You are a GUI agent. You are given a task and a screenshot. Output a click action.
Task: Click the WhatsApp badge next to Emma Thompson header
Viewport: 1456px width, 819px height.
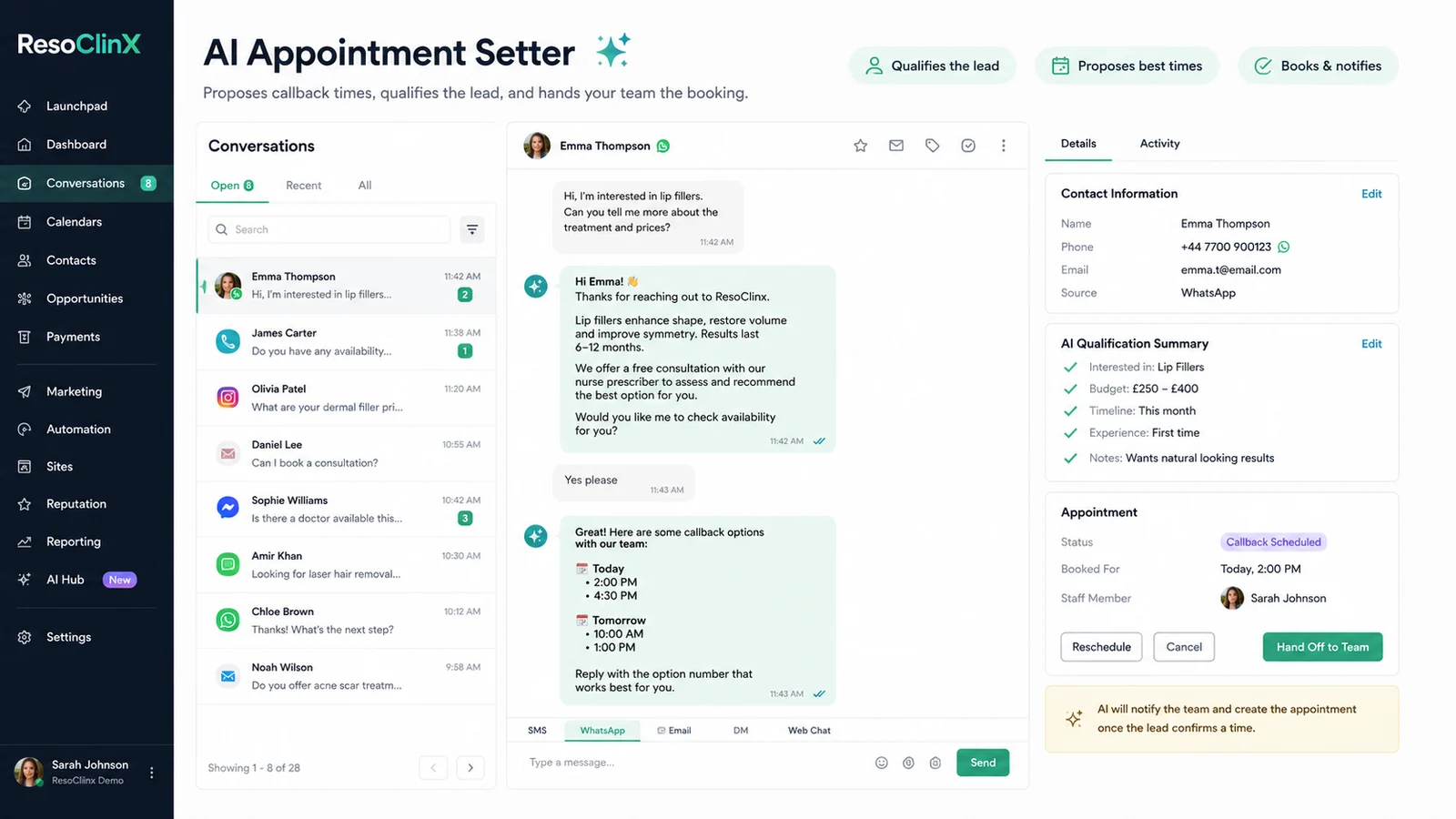pos(663,146)
